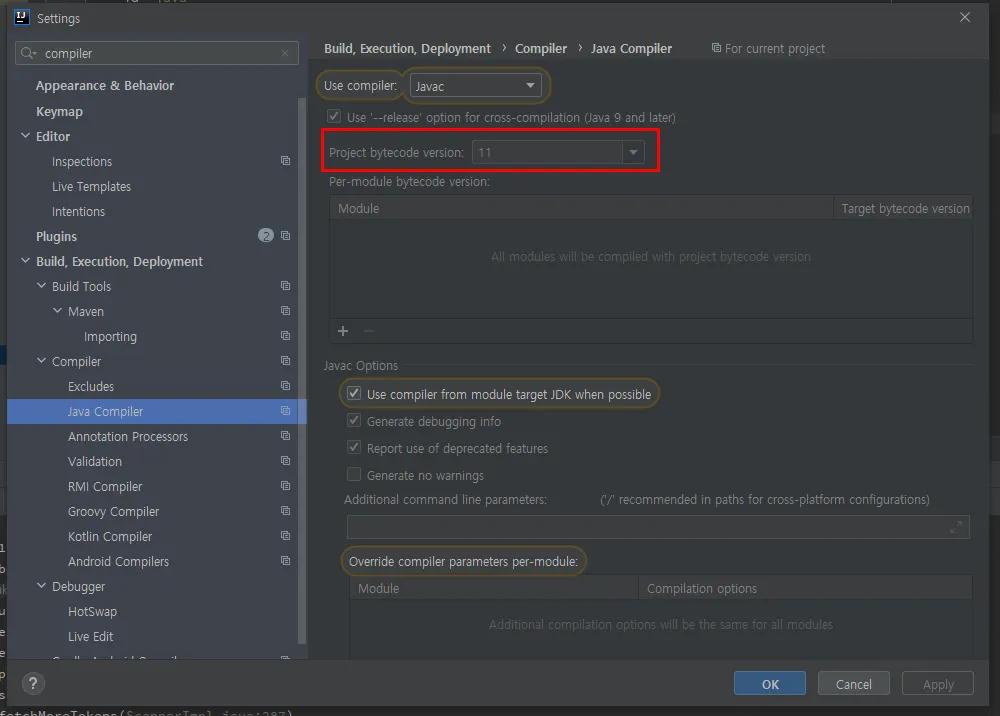Open the Keymap settings page
Viewport: 1000px width, 716px height.
pyautogui.click(x=59, y=112)
